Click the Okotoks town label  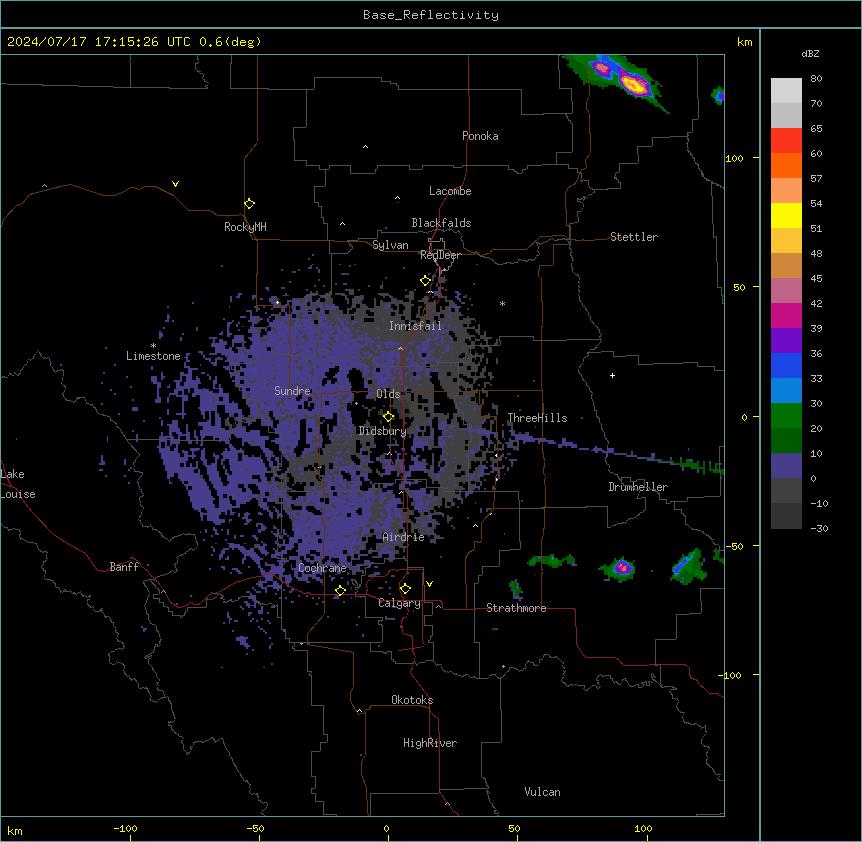coord(412,700)
